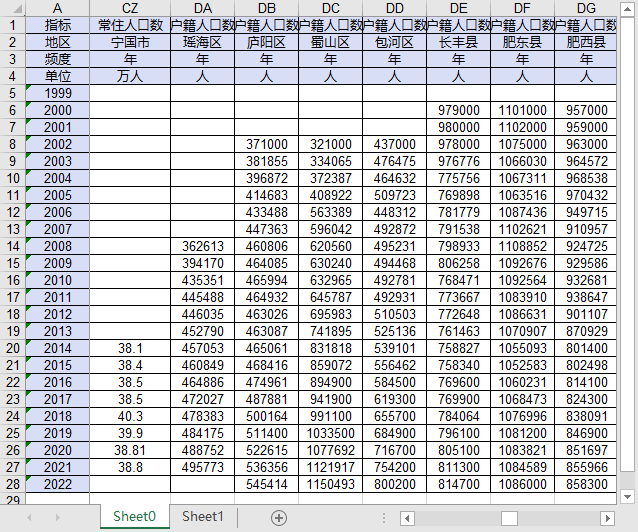Select row 28 header
This screenshot has width=638, height=532.
coord(13,484)
